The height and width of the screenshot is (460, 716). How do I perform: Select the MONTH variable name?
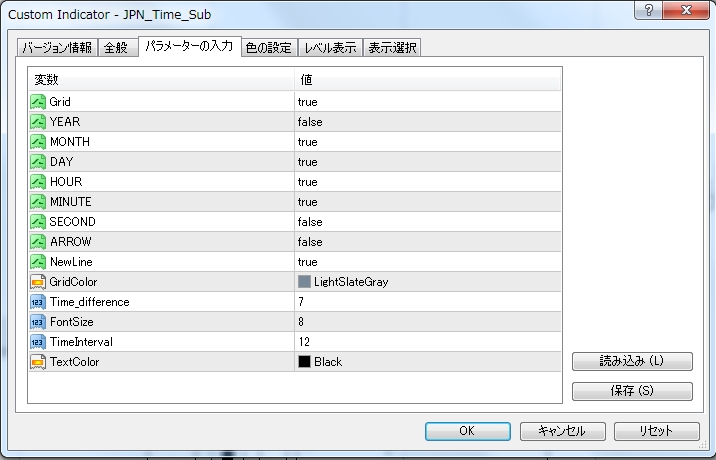tap(70, 142)
